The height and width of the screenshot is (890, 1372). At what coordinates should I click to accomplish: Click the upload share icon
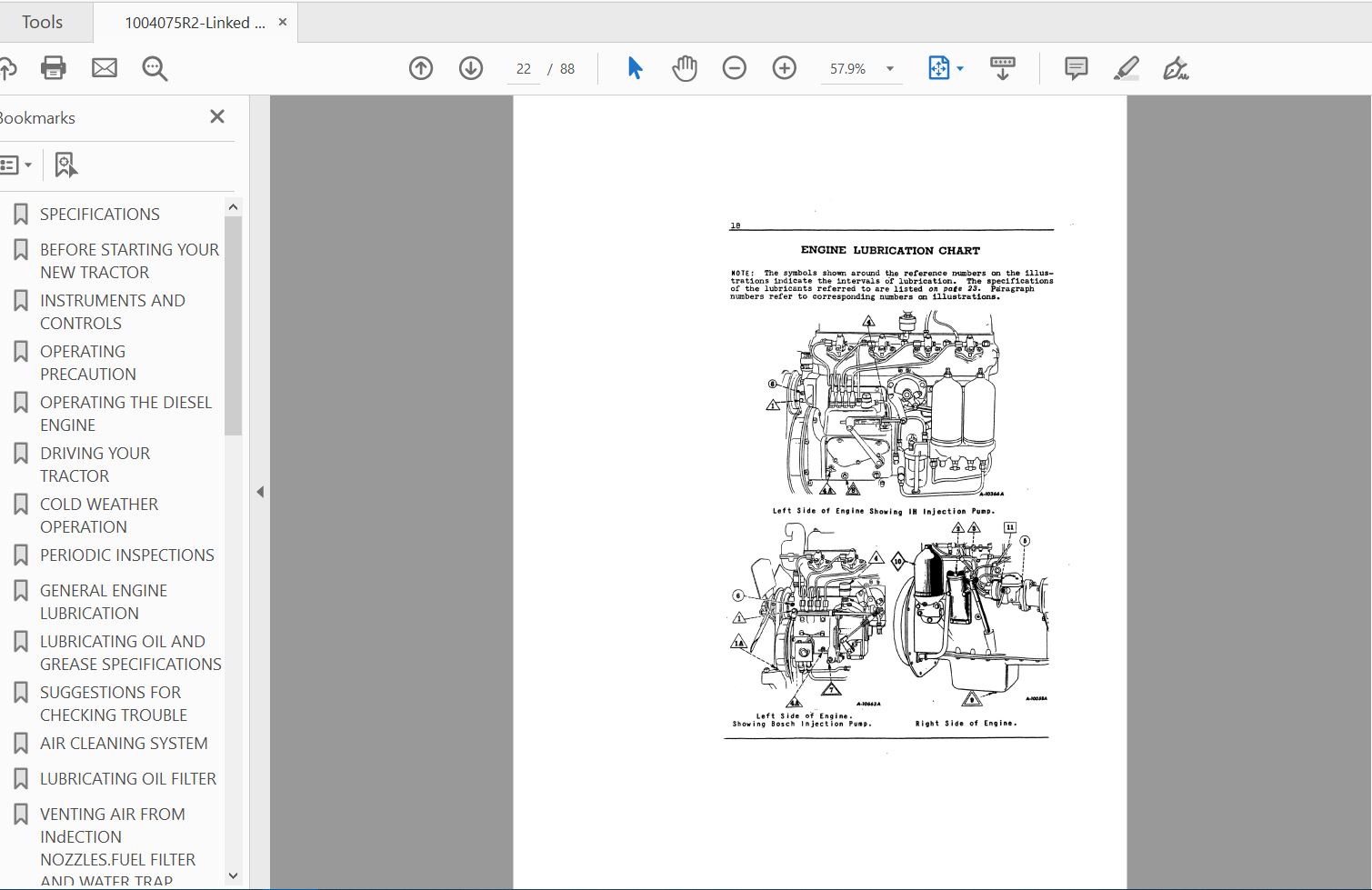point(7,68)
